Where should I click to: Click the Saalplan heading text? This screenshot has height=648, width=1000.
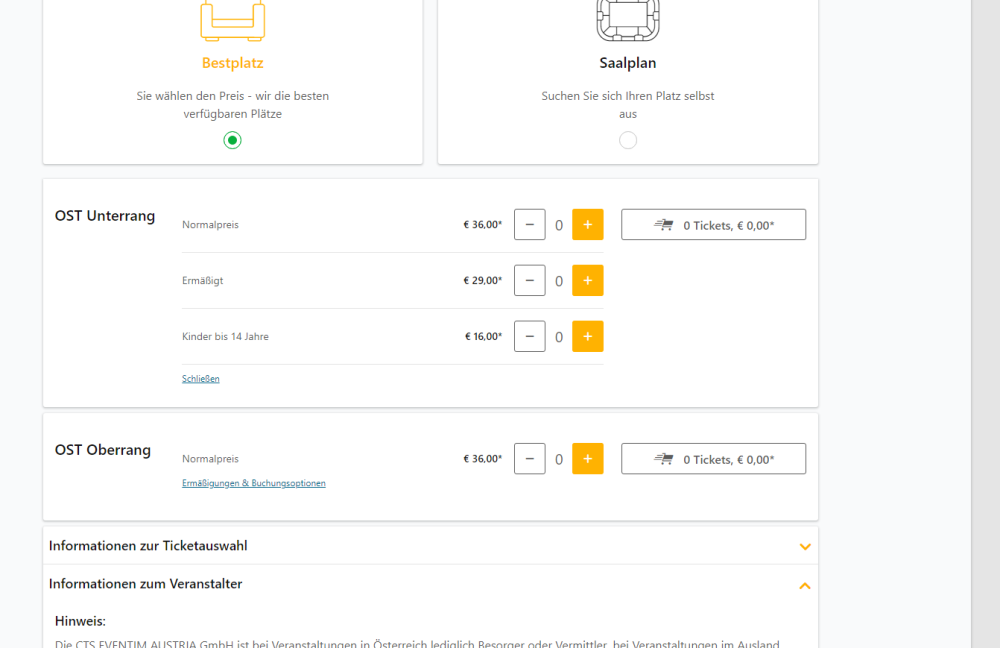coord(627,63)
